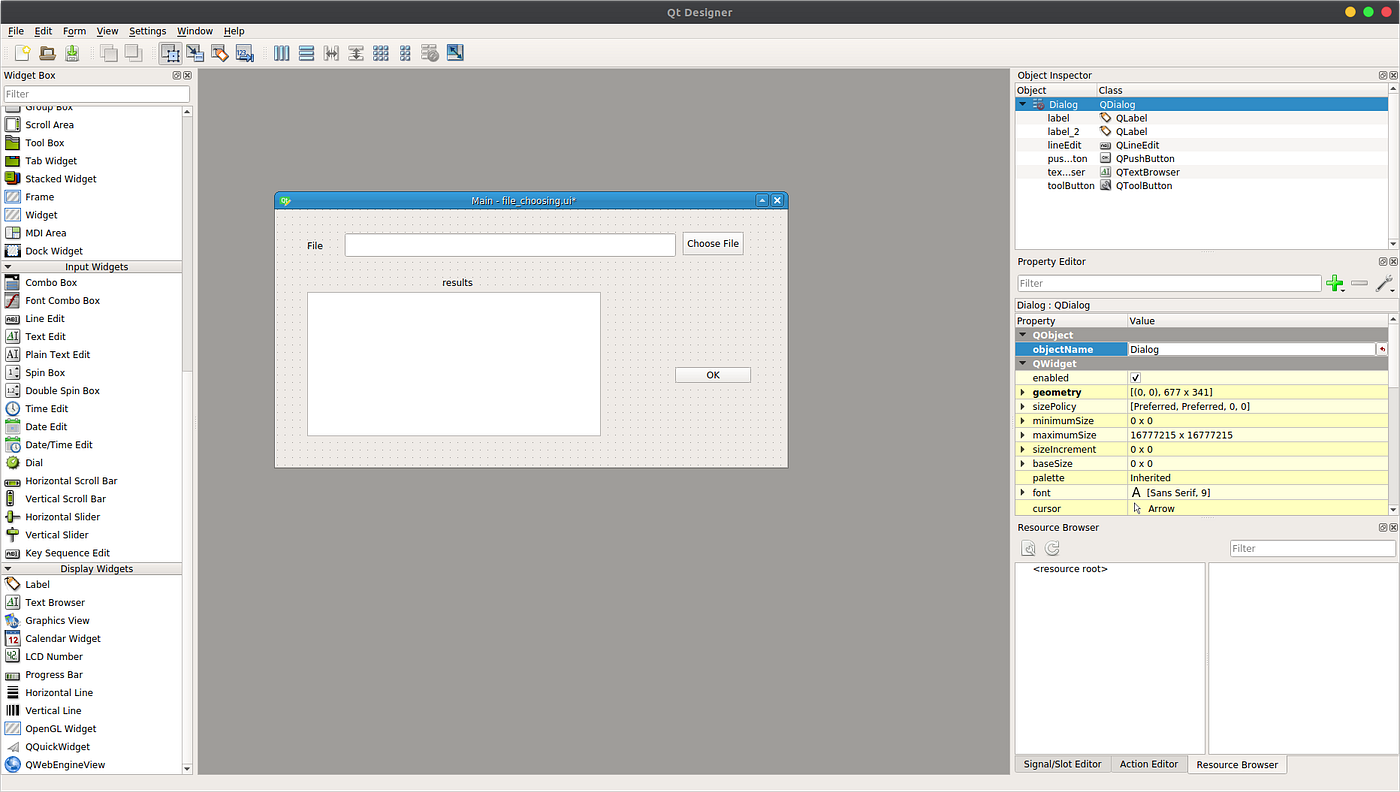The width and height of the screenshot is (1400, 792).
Task: Click Widget Box scroll down arrow
Action: point(187,768)
